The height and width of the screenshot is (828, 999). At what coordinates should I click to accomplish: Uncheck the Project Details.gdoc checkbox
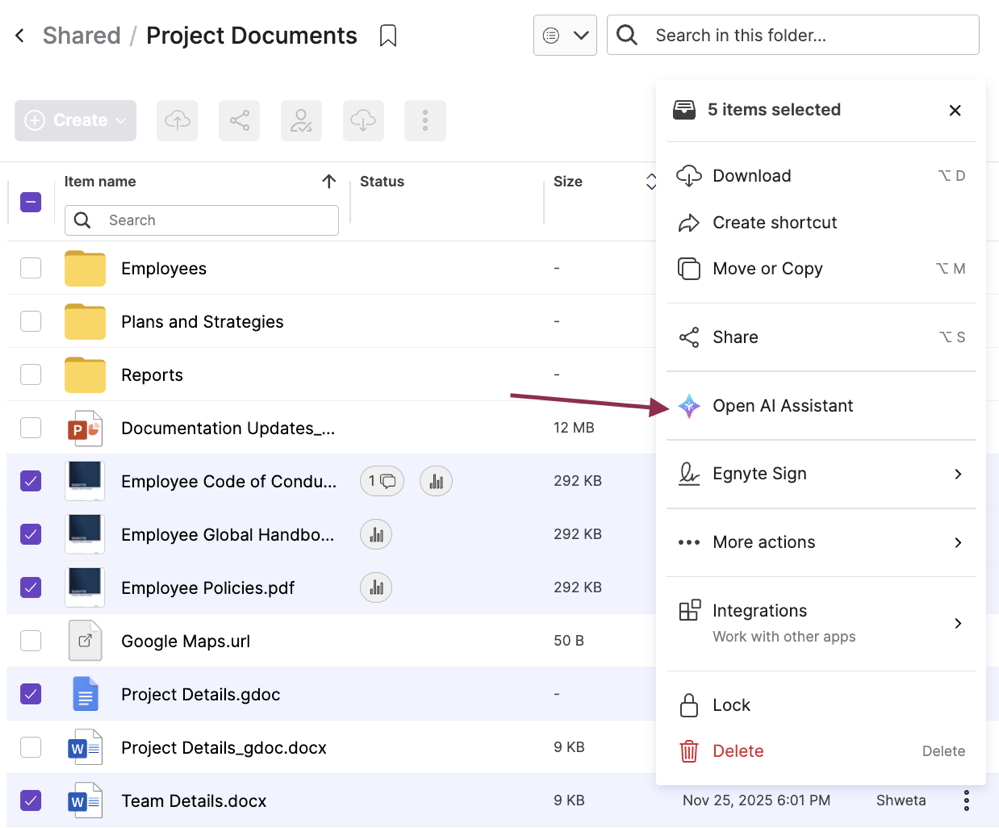(x=31, y=694)
